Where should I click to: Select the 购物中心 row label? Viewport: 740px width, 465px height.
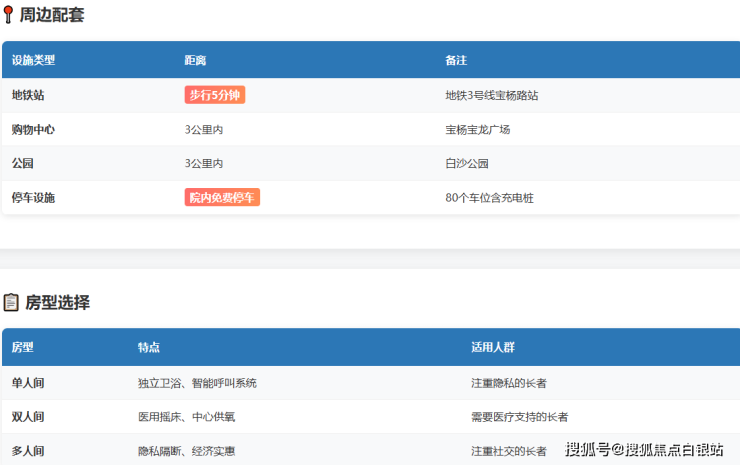[x=34, y=129]
